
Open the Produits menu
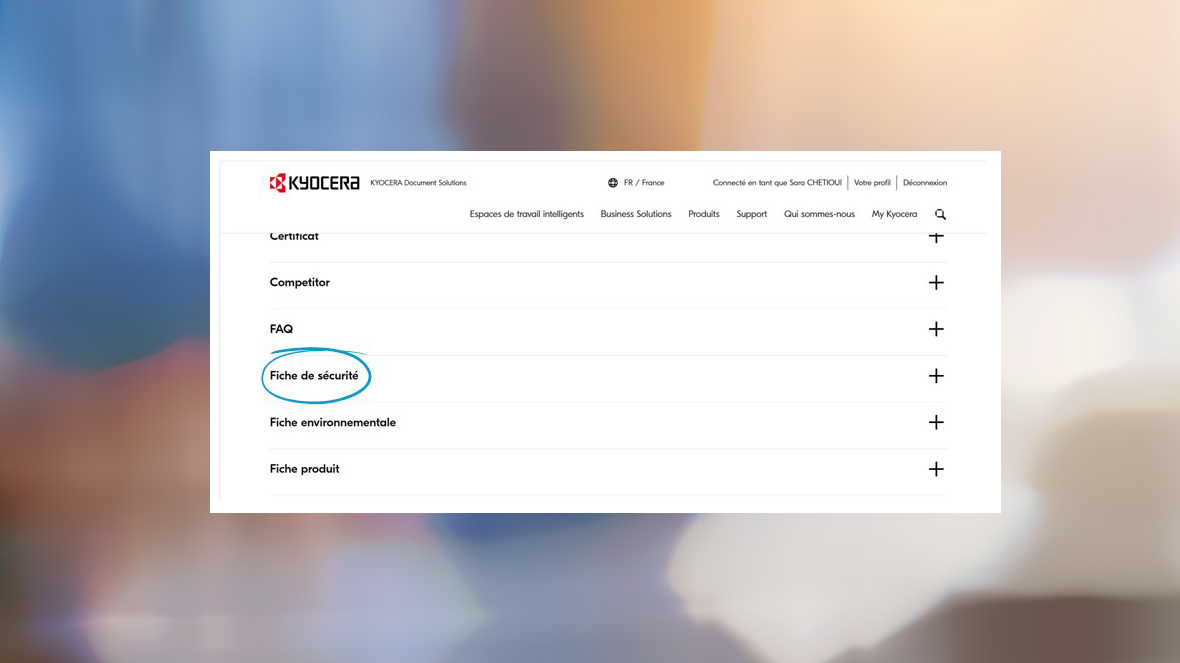(x=704, y=214)
